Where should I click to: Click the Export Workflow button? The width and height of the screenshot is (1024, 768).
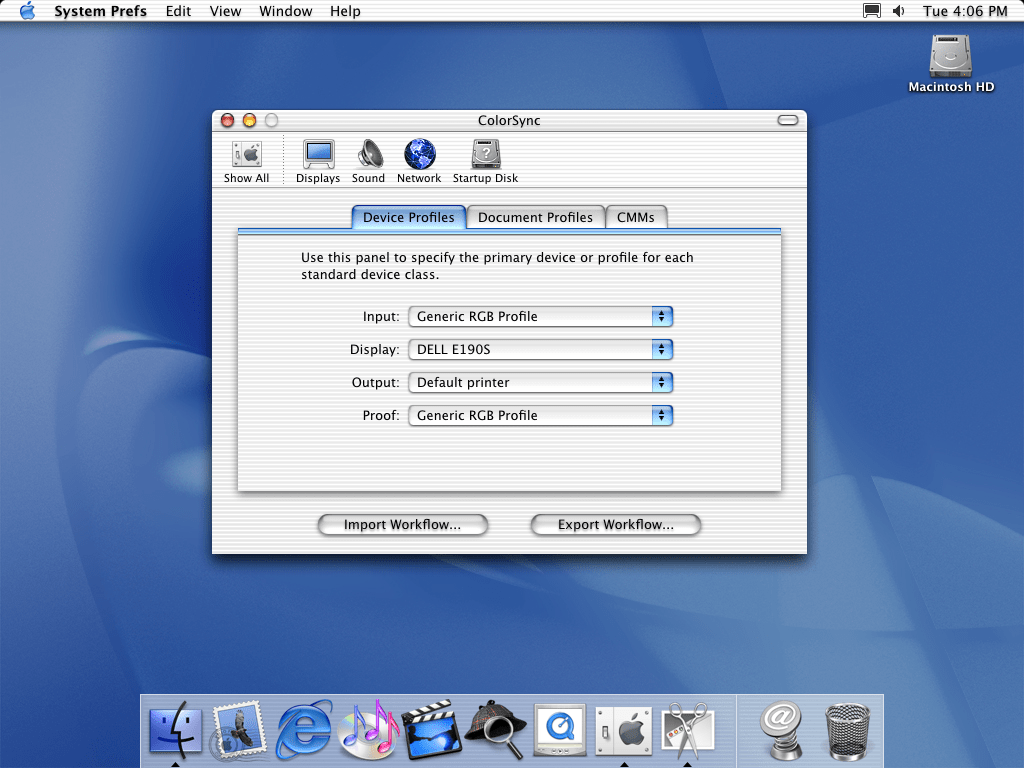615,525
